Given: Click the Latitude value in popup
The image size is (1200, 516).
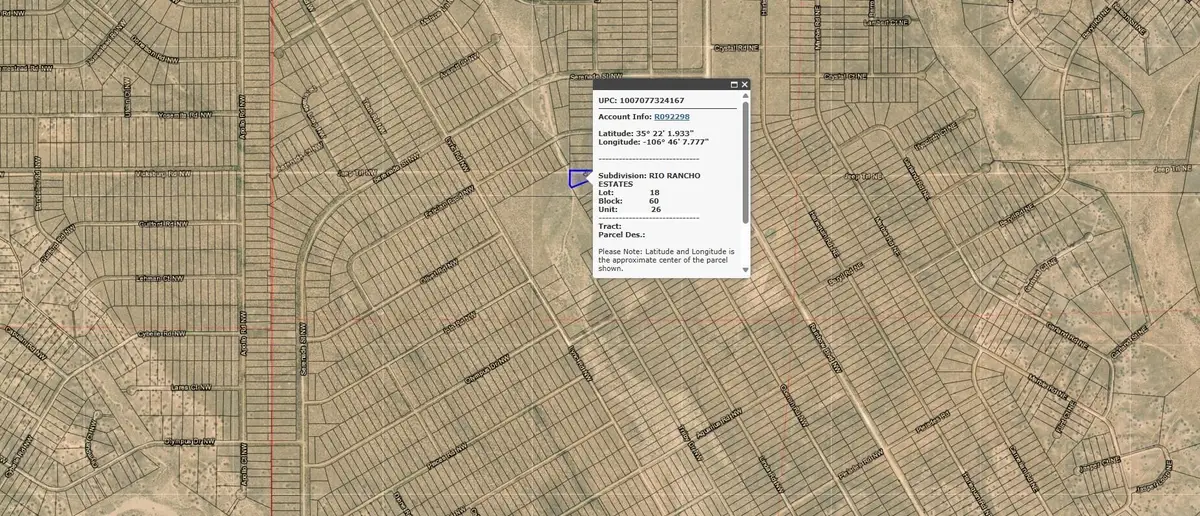Looking at the screenshot, I should tap(666, 133).
